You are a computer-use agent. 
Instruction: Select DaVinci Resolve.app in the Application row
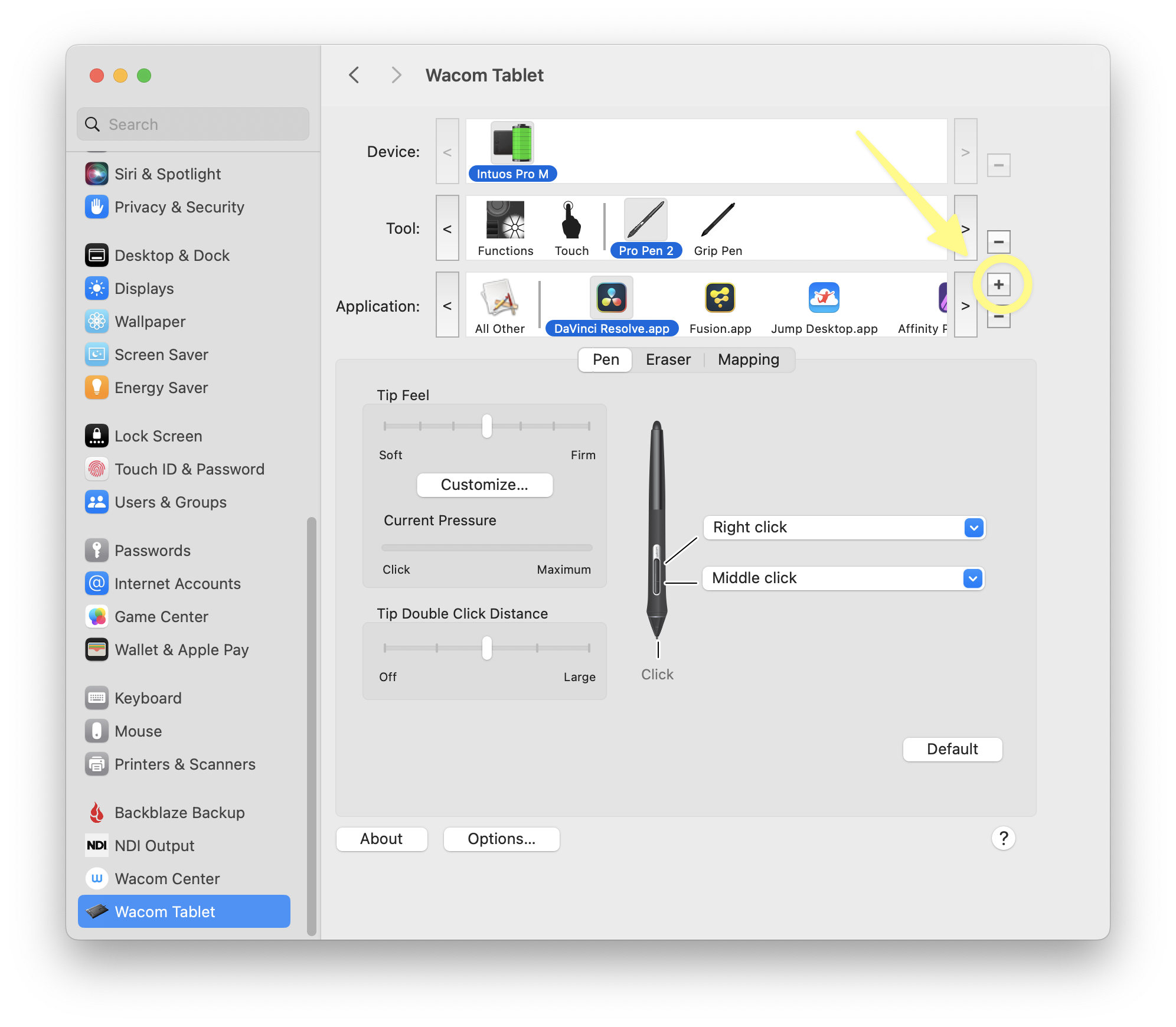pos(611,298)
